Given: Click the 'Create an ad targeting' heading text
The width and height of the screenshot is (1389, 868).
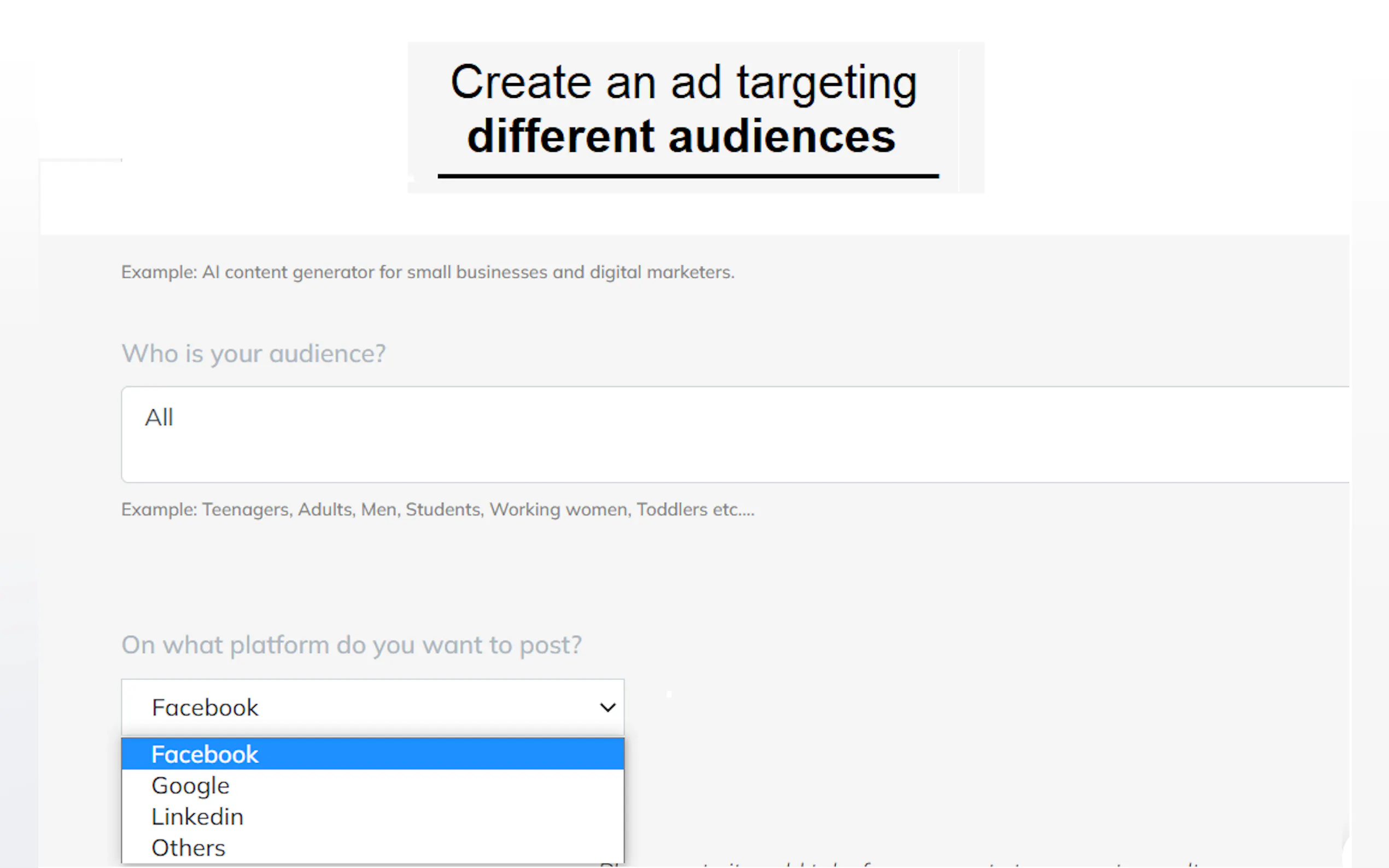Looking at the screenshot, I should click(x=684, y=83).
